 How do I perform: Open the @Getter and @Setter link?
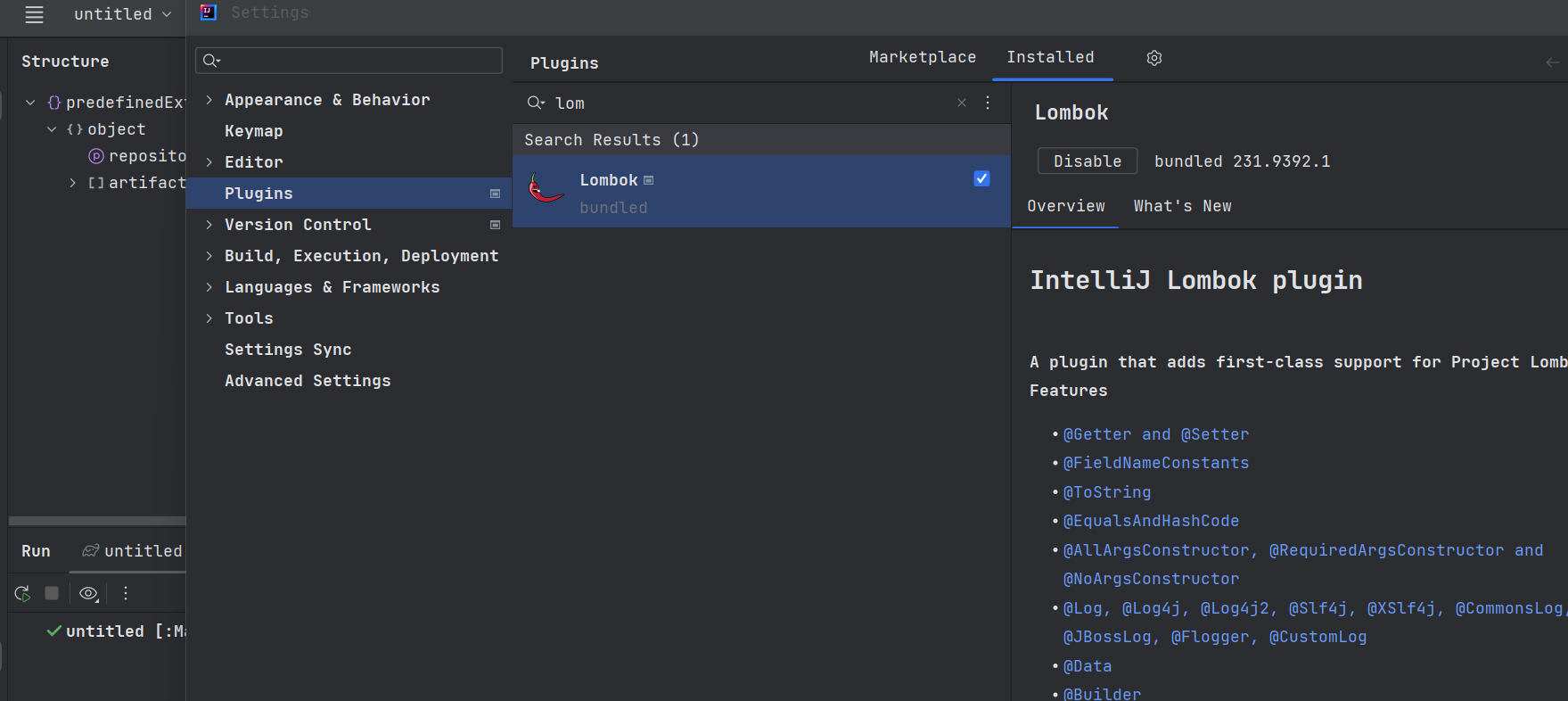coord(1155,434)
